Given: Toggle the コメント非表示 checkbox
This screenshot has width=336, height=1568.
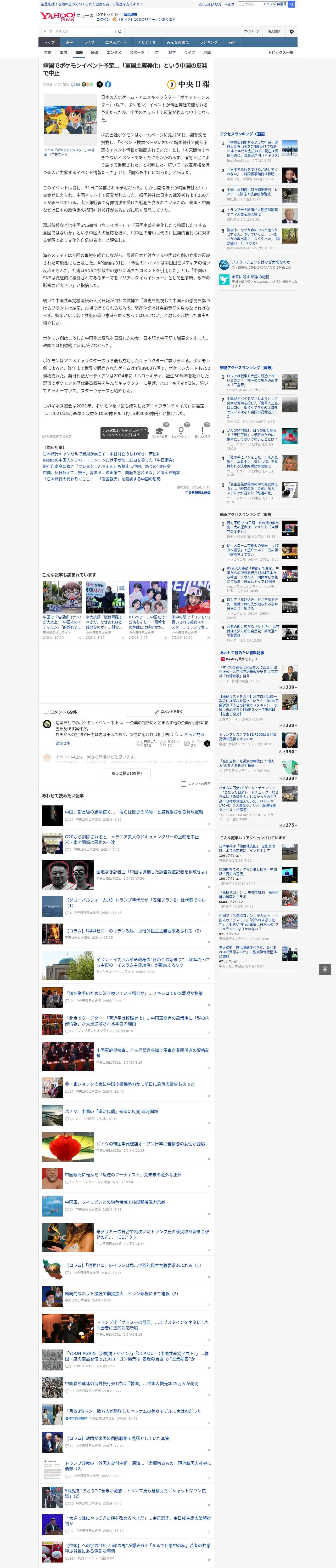Looking at the screenshot, I should (183, 784).
